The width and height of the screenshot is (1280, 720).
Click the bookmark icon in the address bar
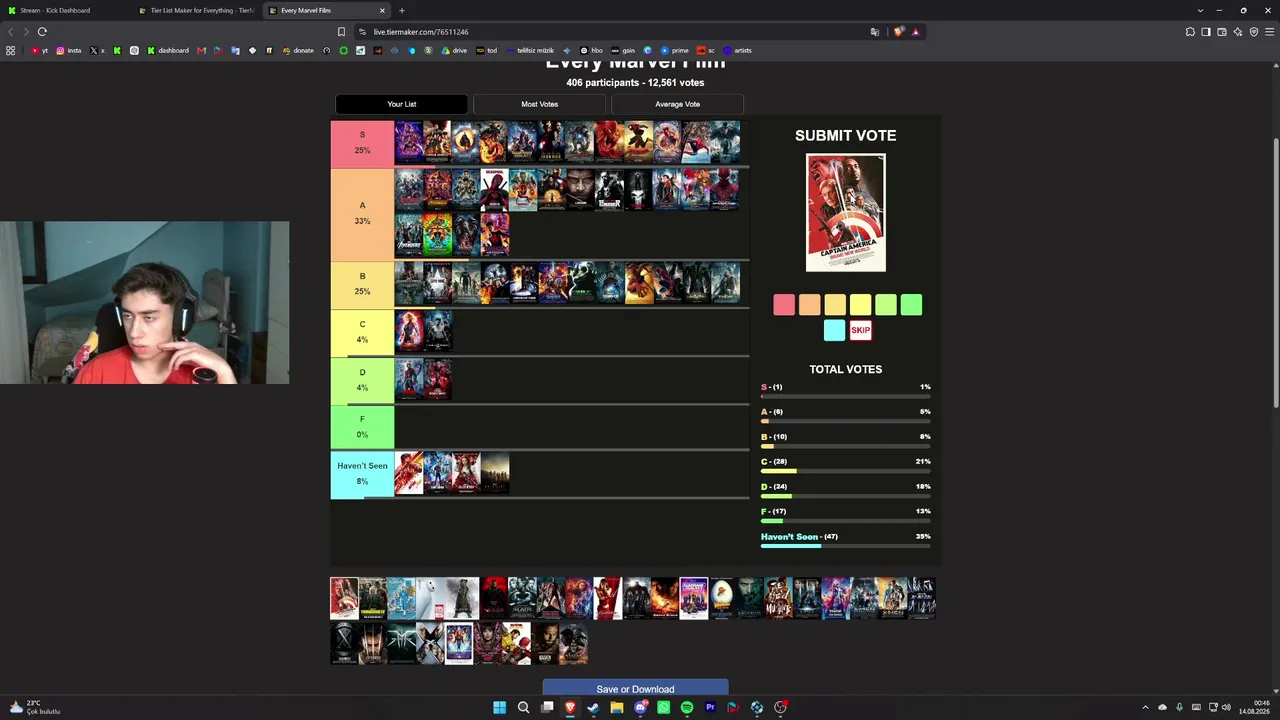[341, 32]
